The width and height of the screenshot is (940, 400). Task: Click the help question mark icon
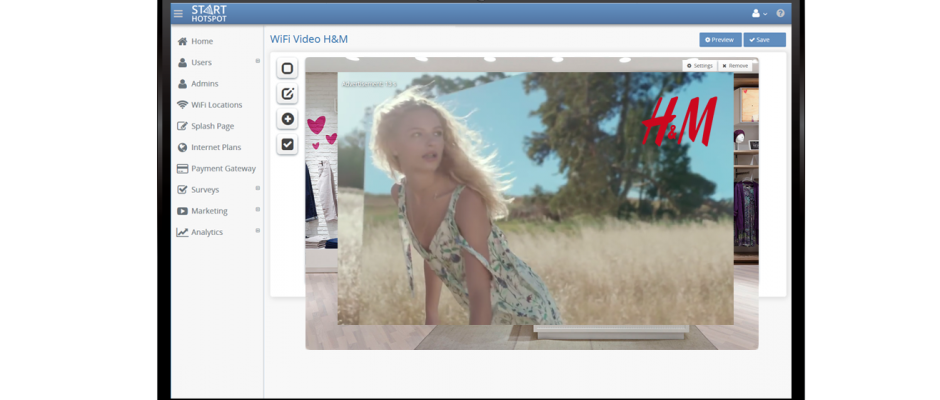coord(780,13)
